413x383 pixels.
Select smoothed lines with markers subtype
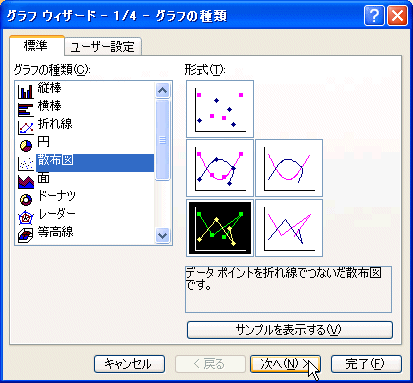220,168
